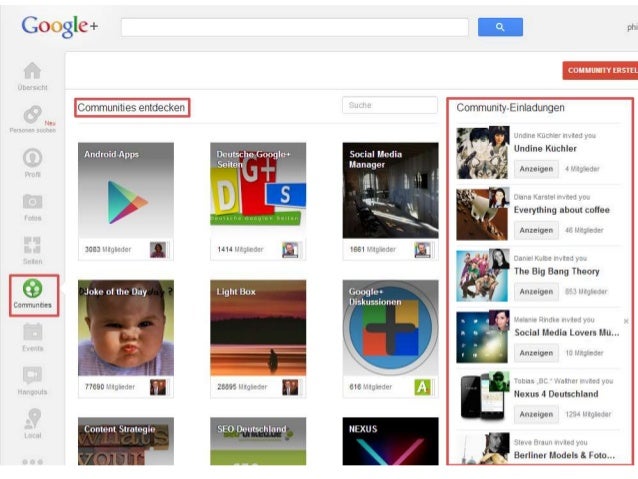Image resolution: width=638 pixels, height=479 pixels.
Task: Click 'Daniel Kulbe invited you' text
Action: (550, 258)
